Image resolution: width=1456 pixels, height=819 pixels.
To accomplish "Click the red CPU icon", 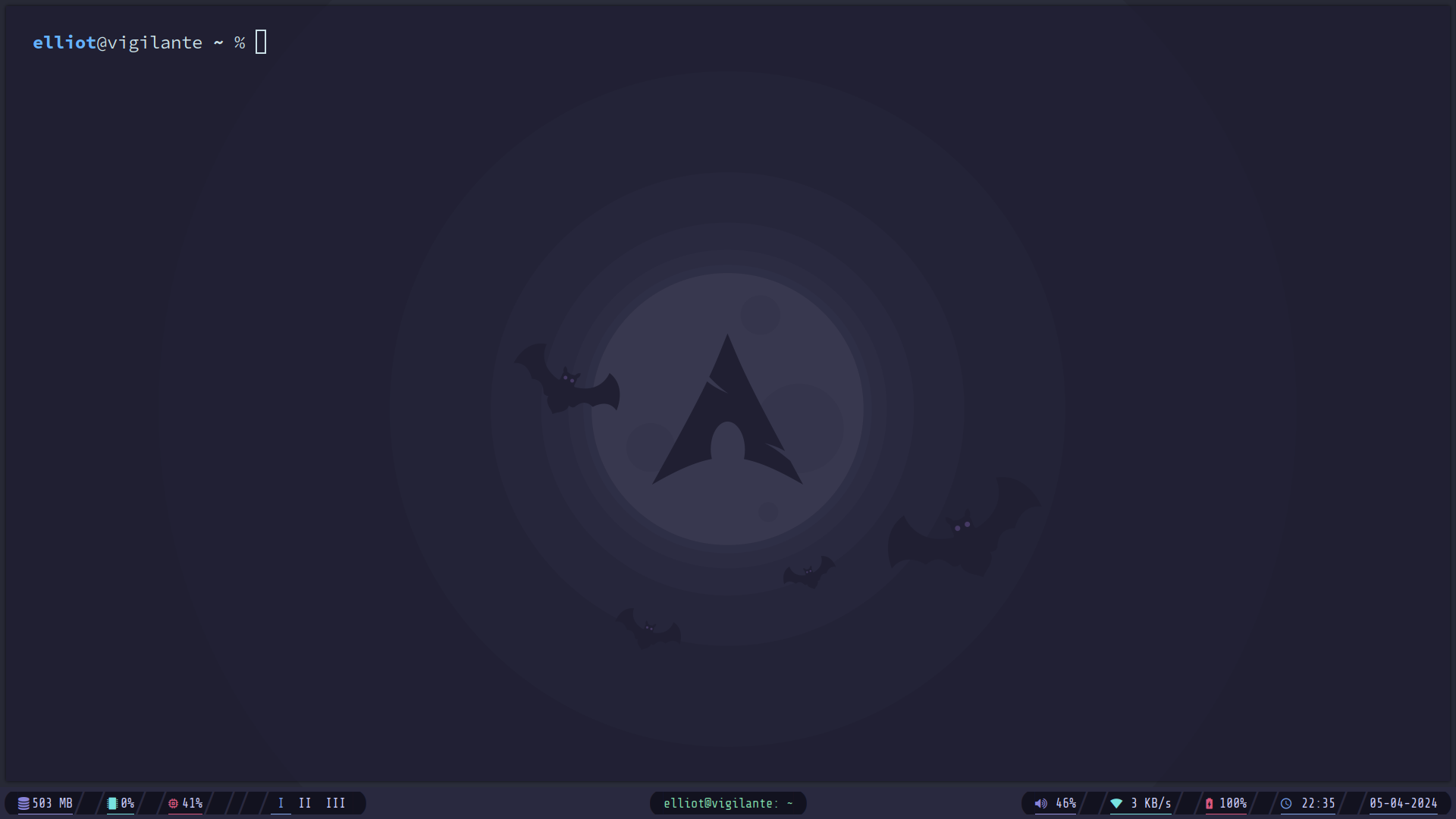I will tap(173, 803).
